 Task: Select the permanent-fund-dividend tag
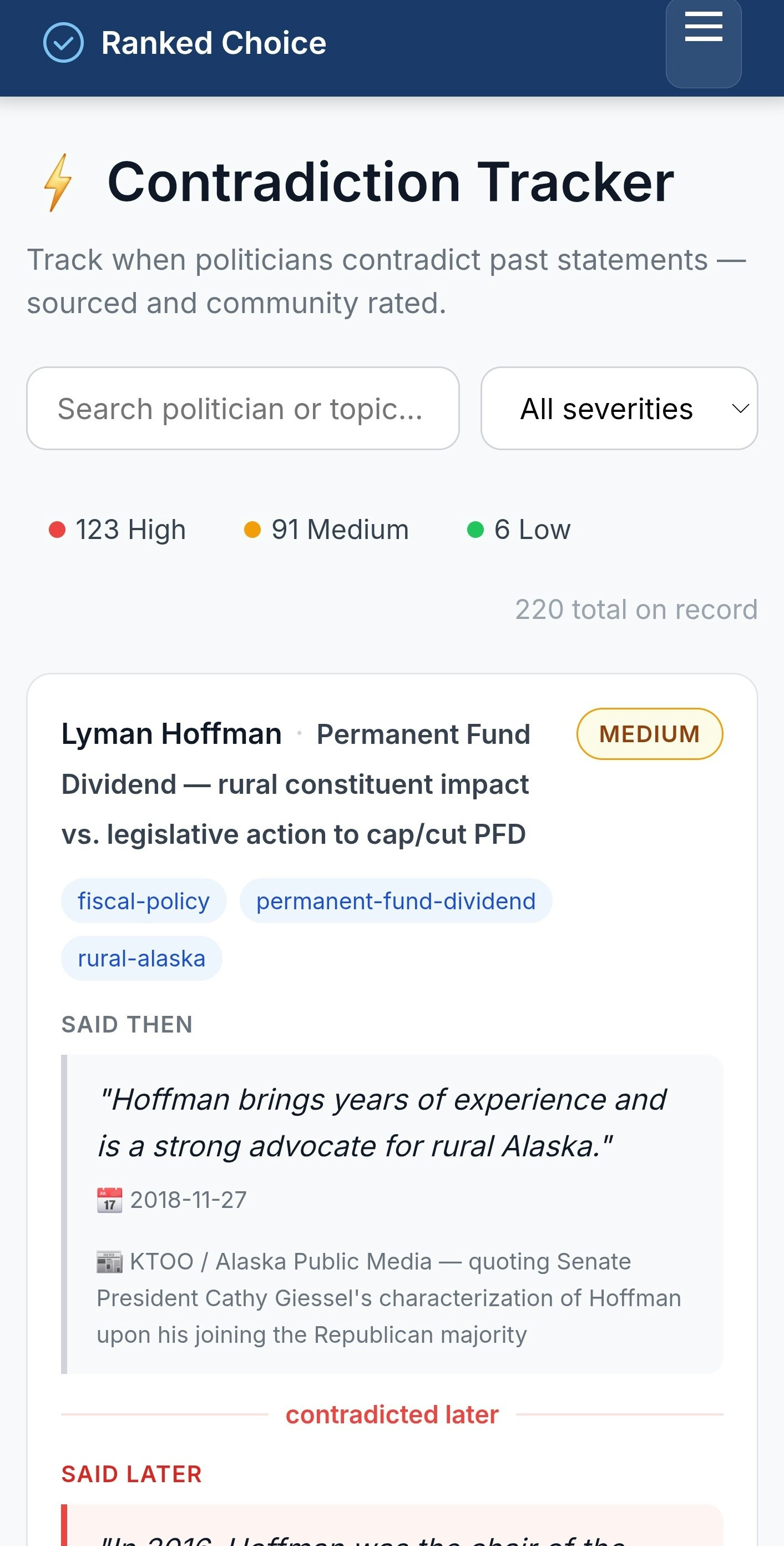[396, 901]
